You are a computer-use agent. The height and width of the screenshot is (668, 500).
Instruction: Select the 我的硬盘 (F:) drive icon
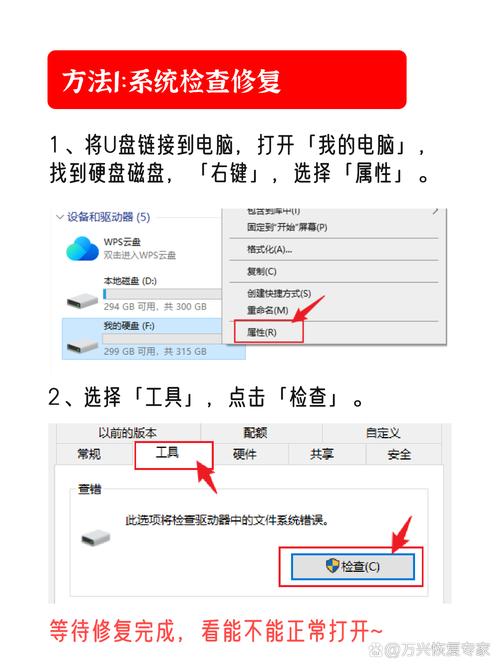click(83, 346)
